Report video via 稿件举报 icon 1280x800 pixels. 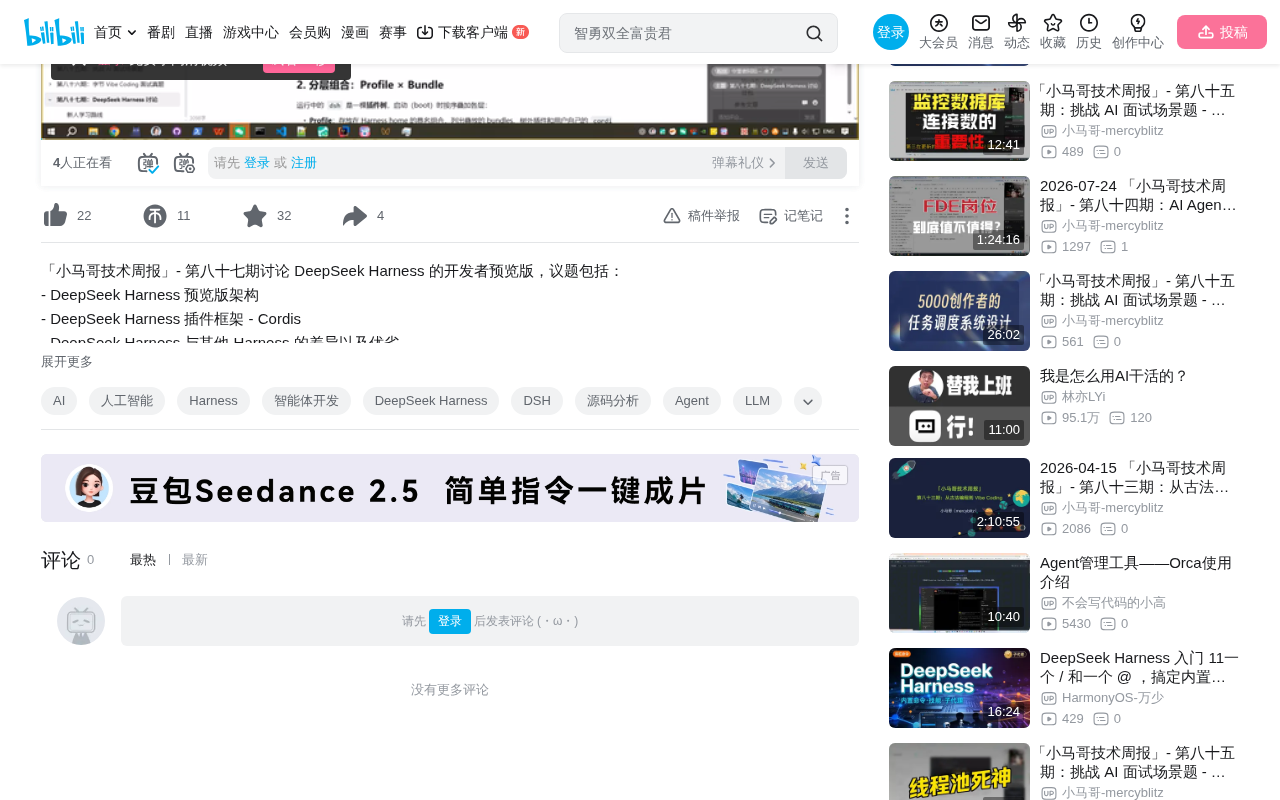(x=672, y=216)
